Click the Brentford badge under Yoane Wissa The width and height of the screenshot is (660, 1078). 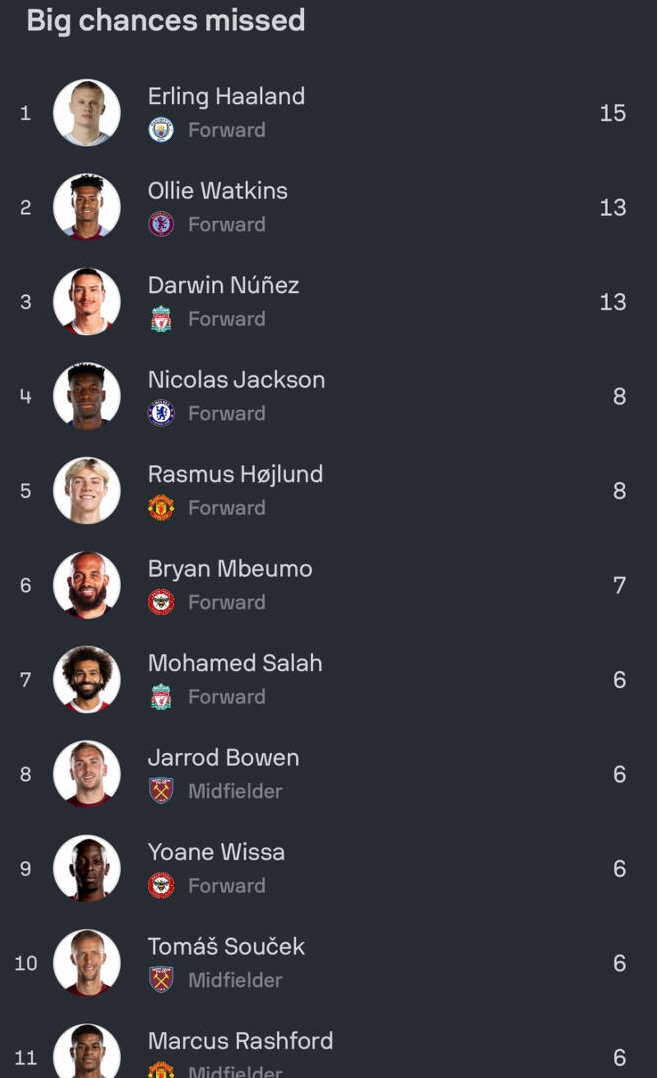point(161,886)
